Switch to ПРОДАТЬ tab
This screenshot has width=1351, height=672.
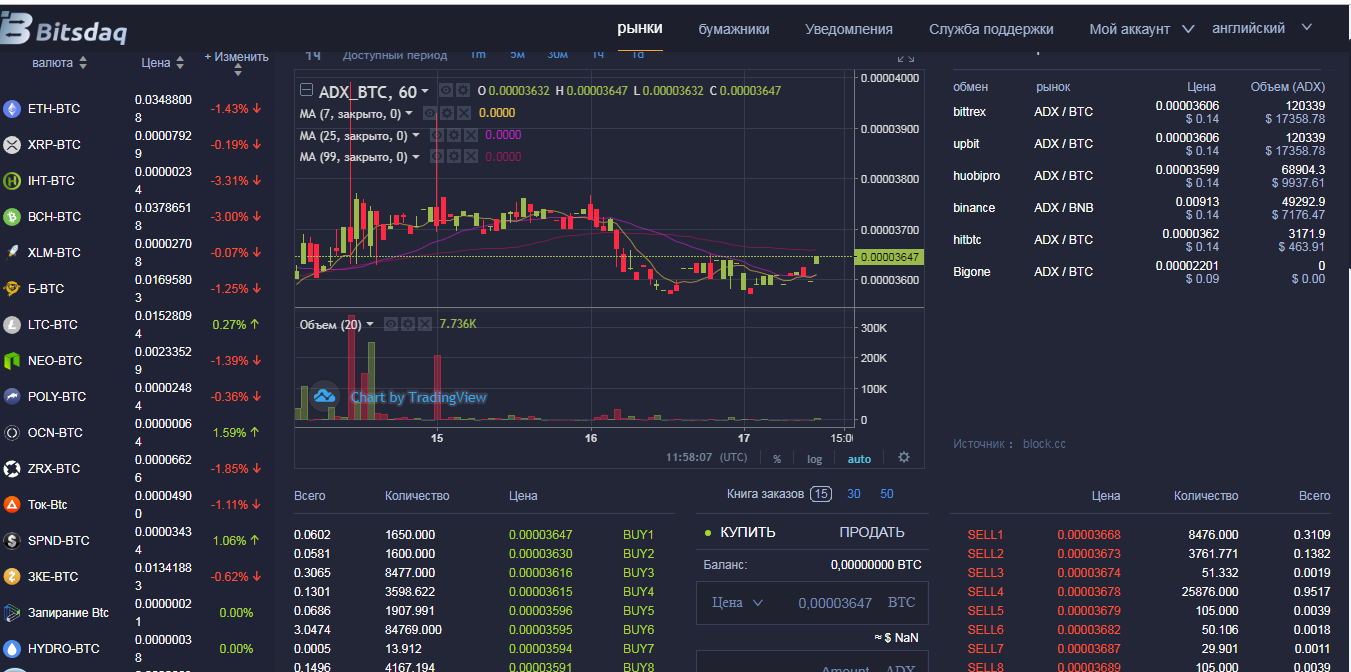[x=872, y=532]
